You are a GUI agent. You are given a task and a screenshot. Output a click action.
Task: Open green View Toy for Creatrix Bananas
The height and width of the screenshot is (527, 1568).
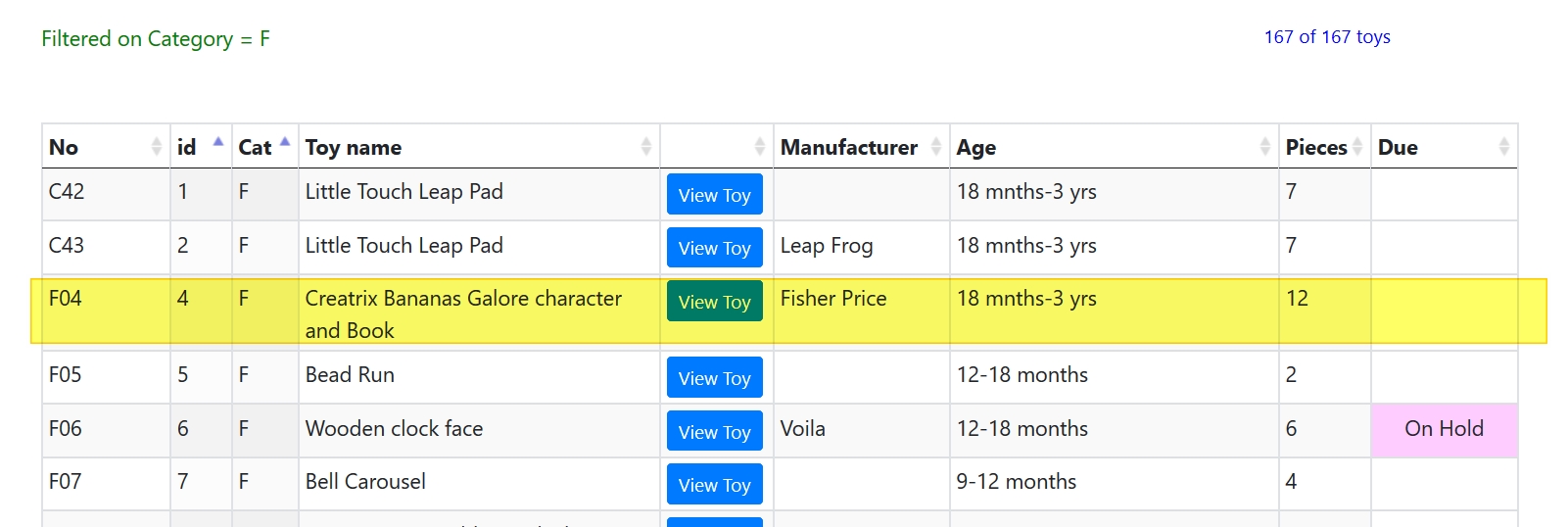[x=714, y=302]
